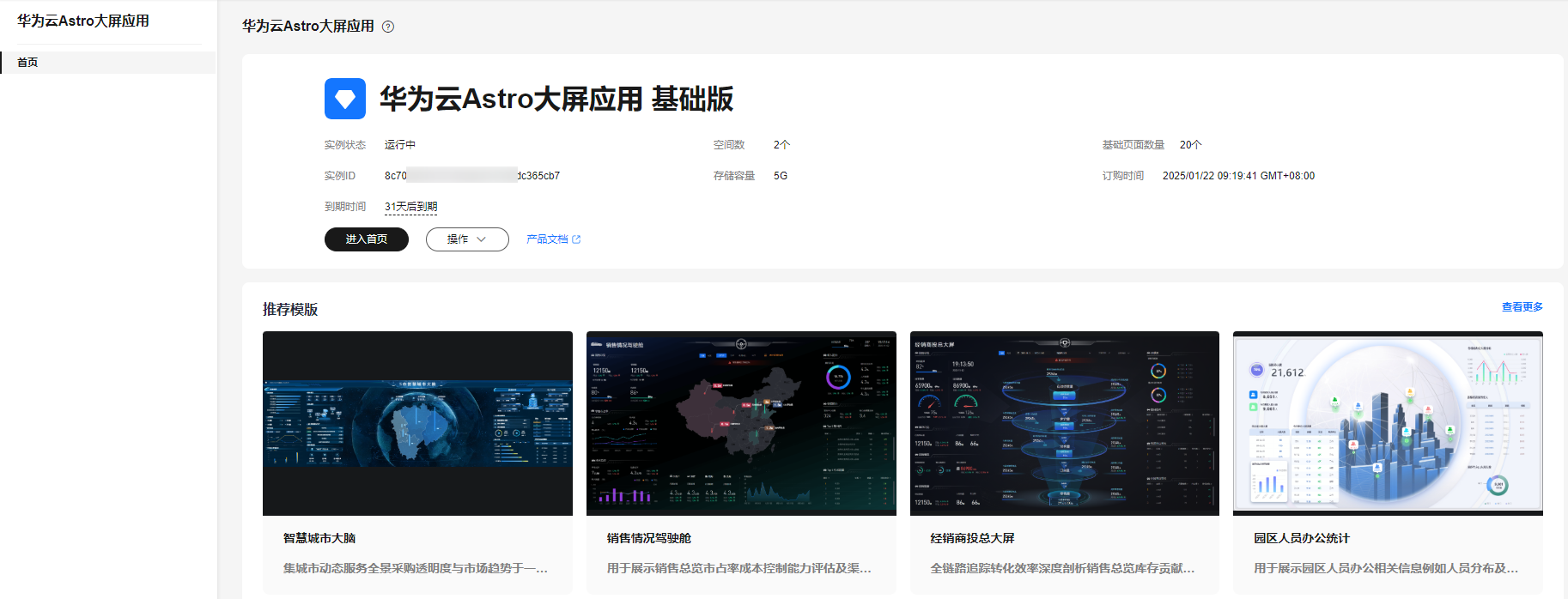
Task: Click the 园区人员办公统计 template title
Action: [1302, 538]
